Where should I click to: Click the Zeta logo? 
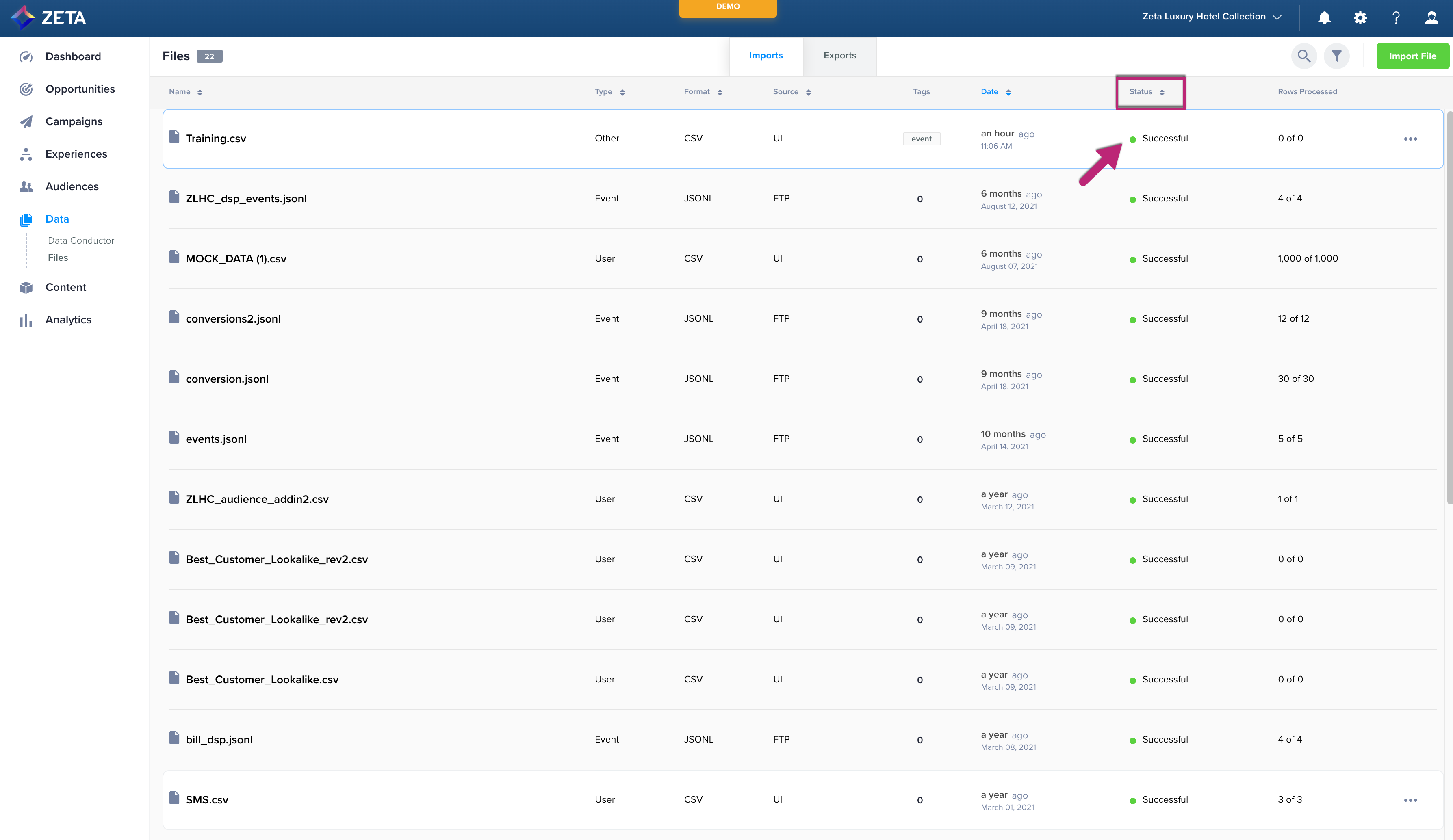tap(49, 17)
